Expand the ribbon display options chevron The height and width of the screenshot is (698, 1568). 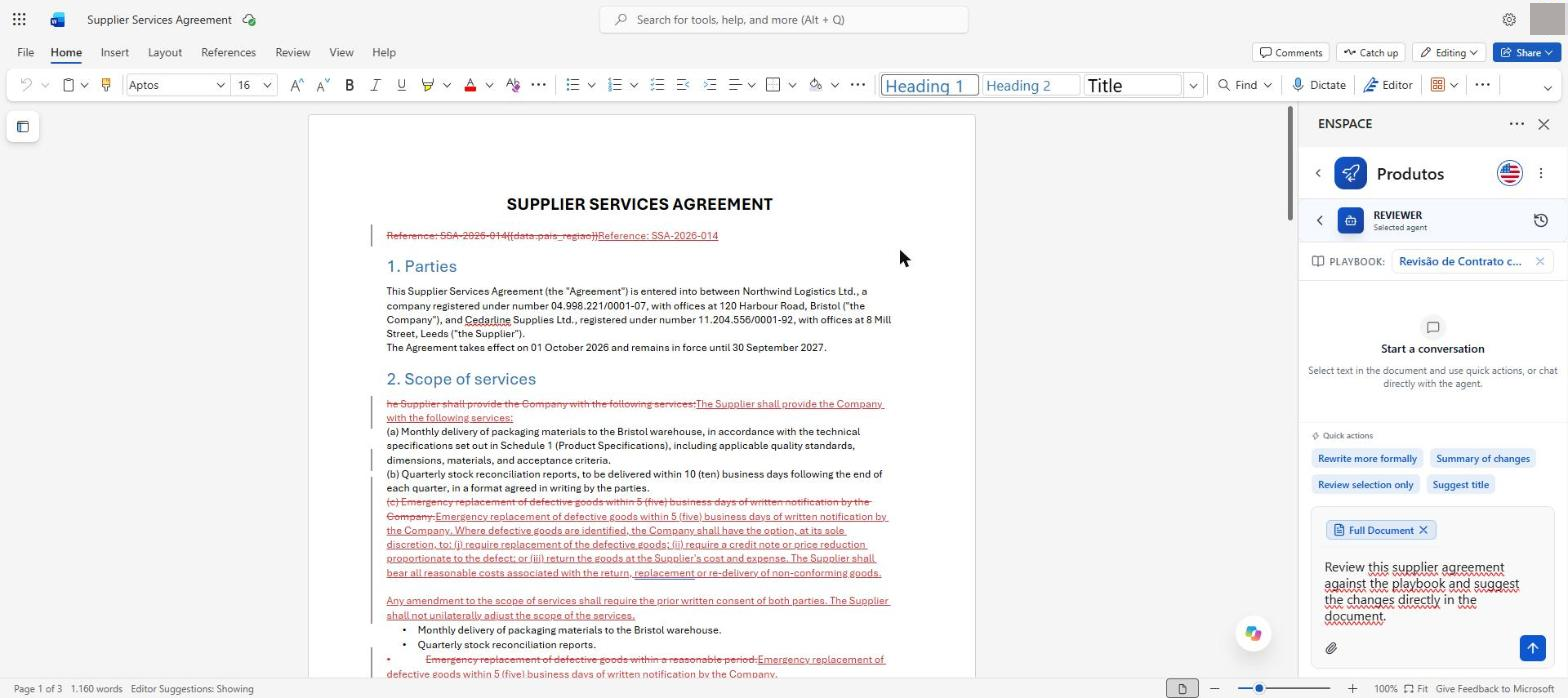(x=1547, y=88)
